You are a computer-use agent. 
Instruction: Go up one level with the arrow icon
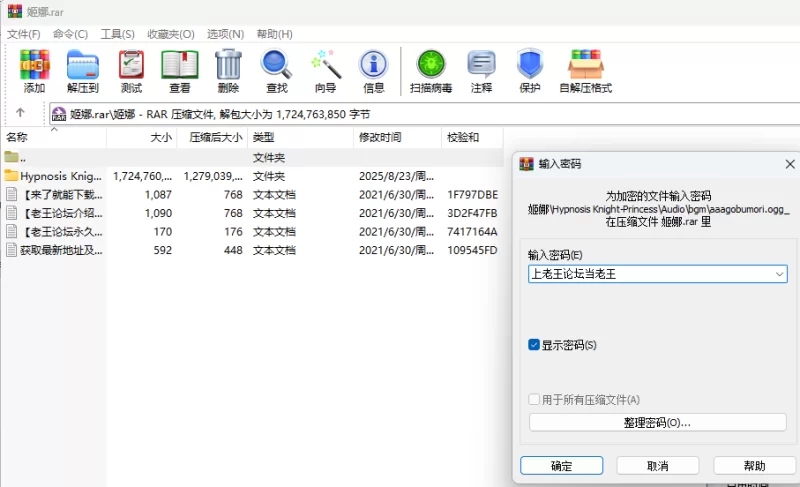tap(20, 112)
